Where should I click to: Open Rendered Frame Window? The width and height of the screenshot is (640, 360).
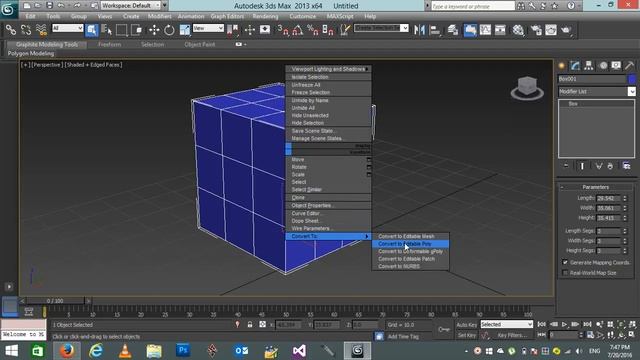pyautogui.click(x=551, y=30)
